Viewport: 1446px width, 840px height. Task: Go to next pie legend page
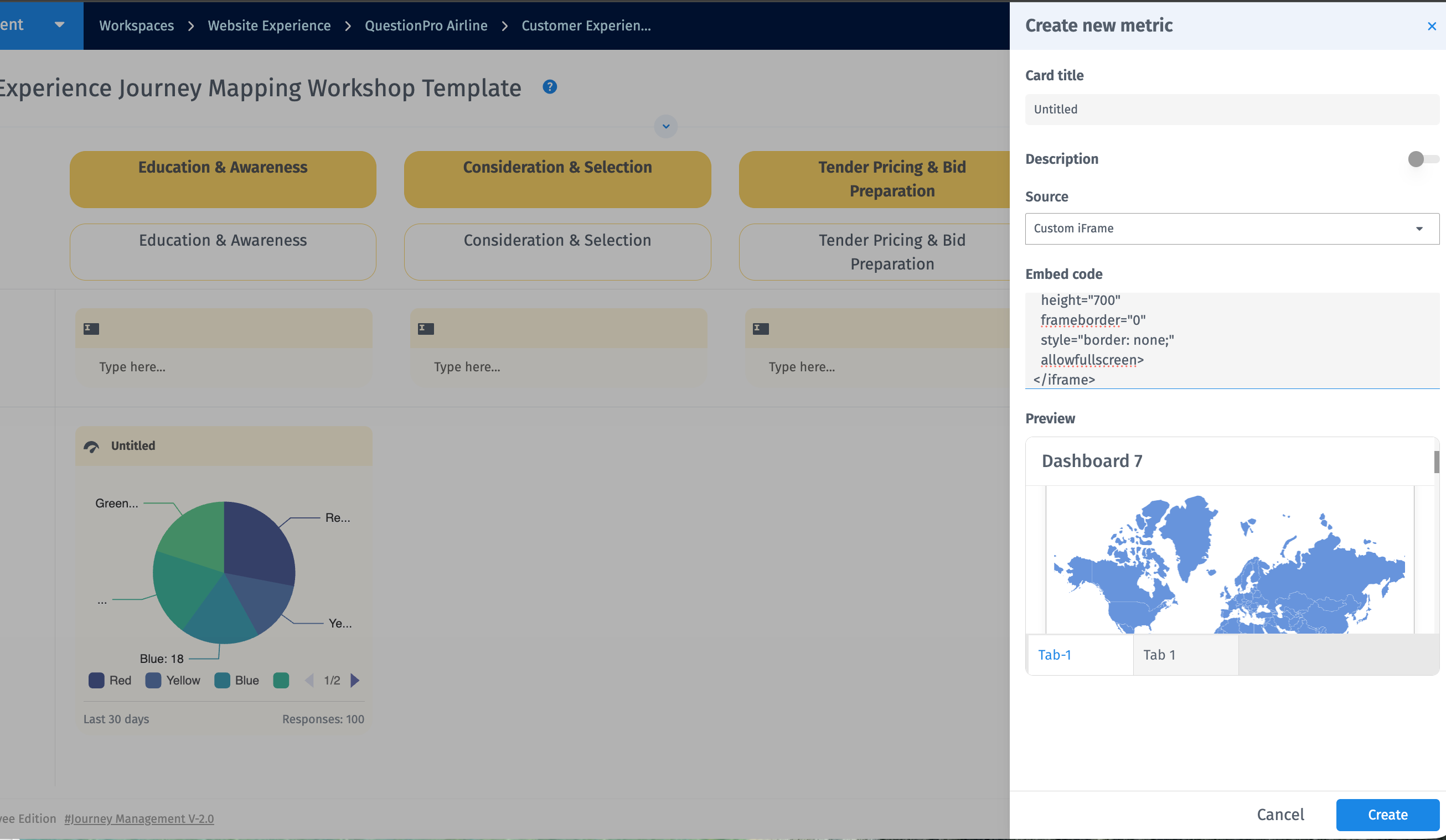point(355,680)
